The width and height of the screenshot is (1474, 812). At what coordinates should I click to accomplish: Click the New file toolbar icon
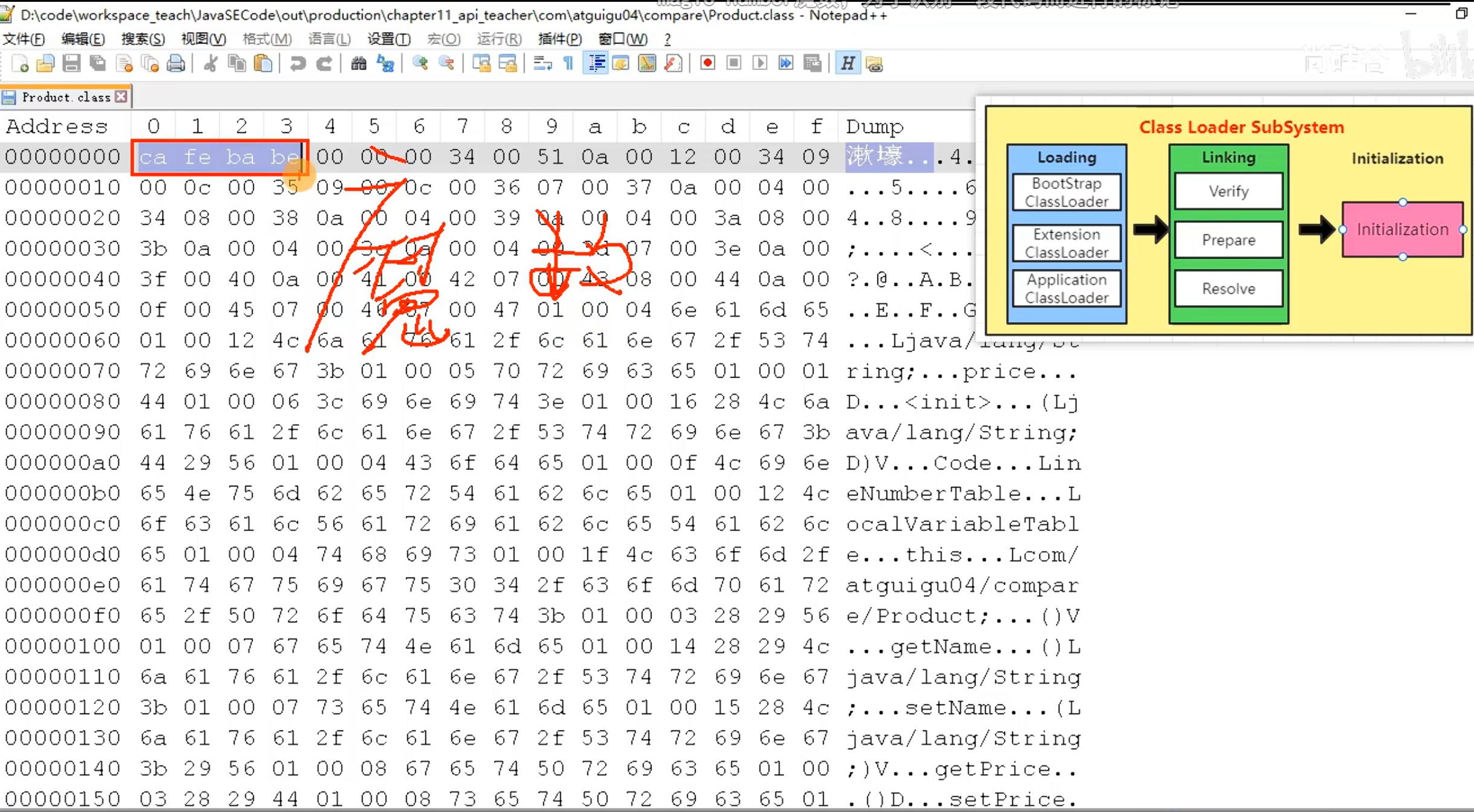tap(20, 63)
